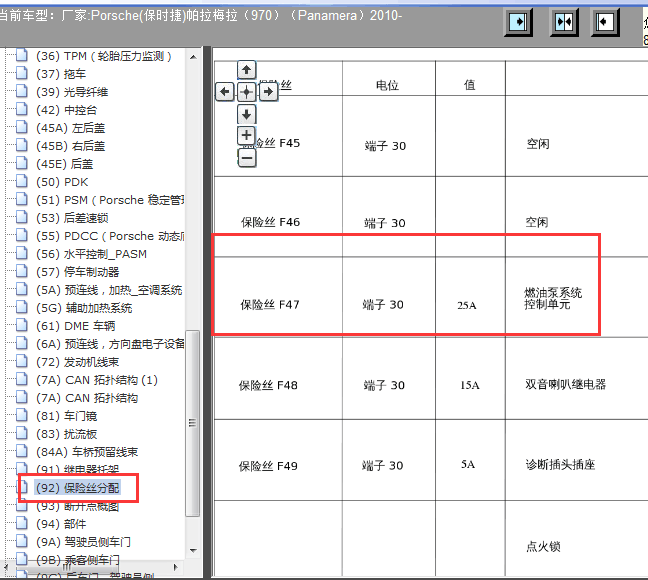Image resolution: width=648 pixels, height=580 pixels.
Task: Click the middle split panel layout button
Action: pyautogui.click(x=564, y=21)
